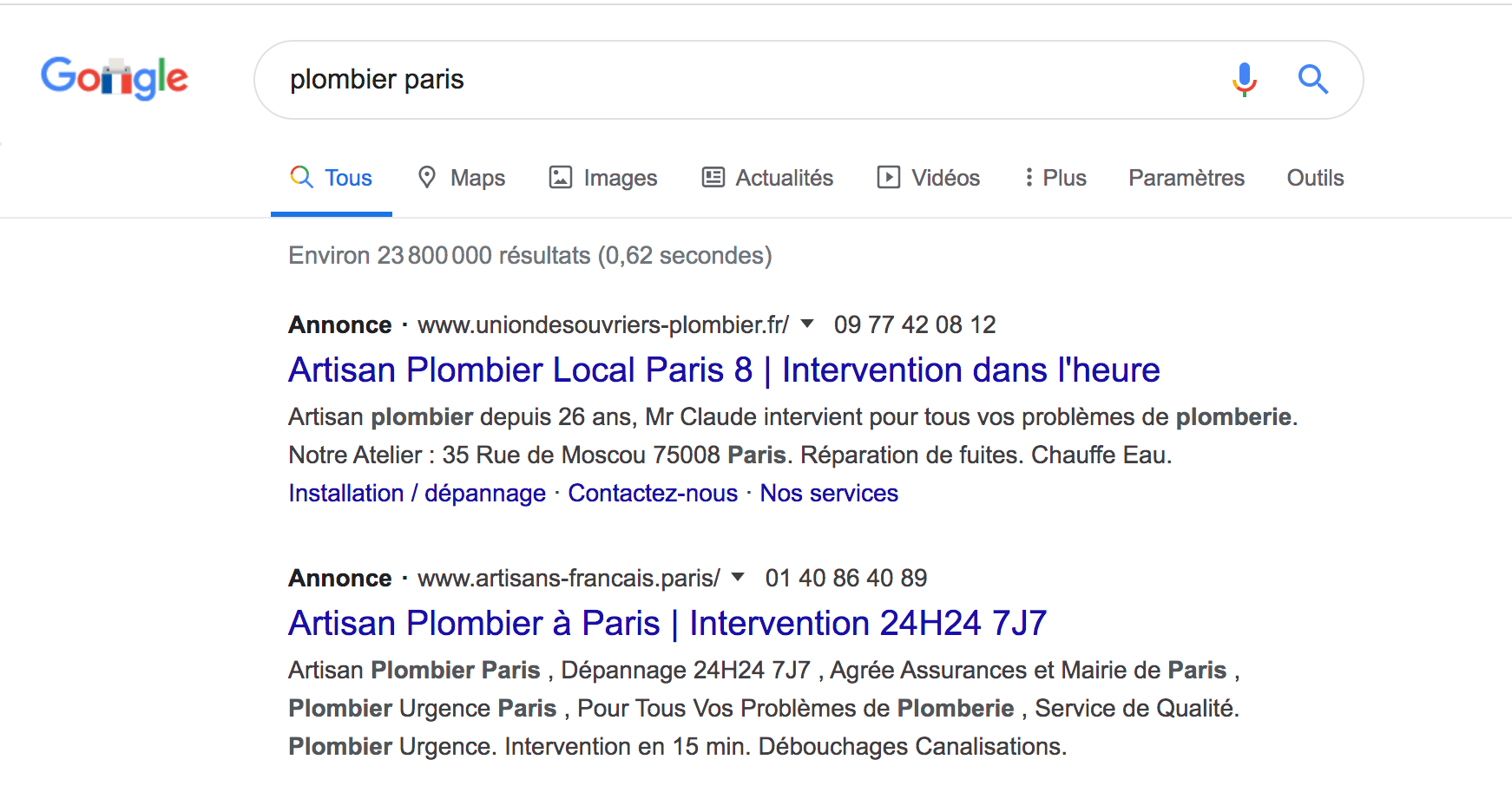Image resolution: width=1512 pixels, height=812 pixels.
Task: Click the Nos services sitelink
Action: pos(828,493)
